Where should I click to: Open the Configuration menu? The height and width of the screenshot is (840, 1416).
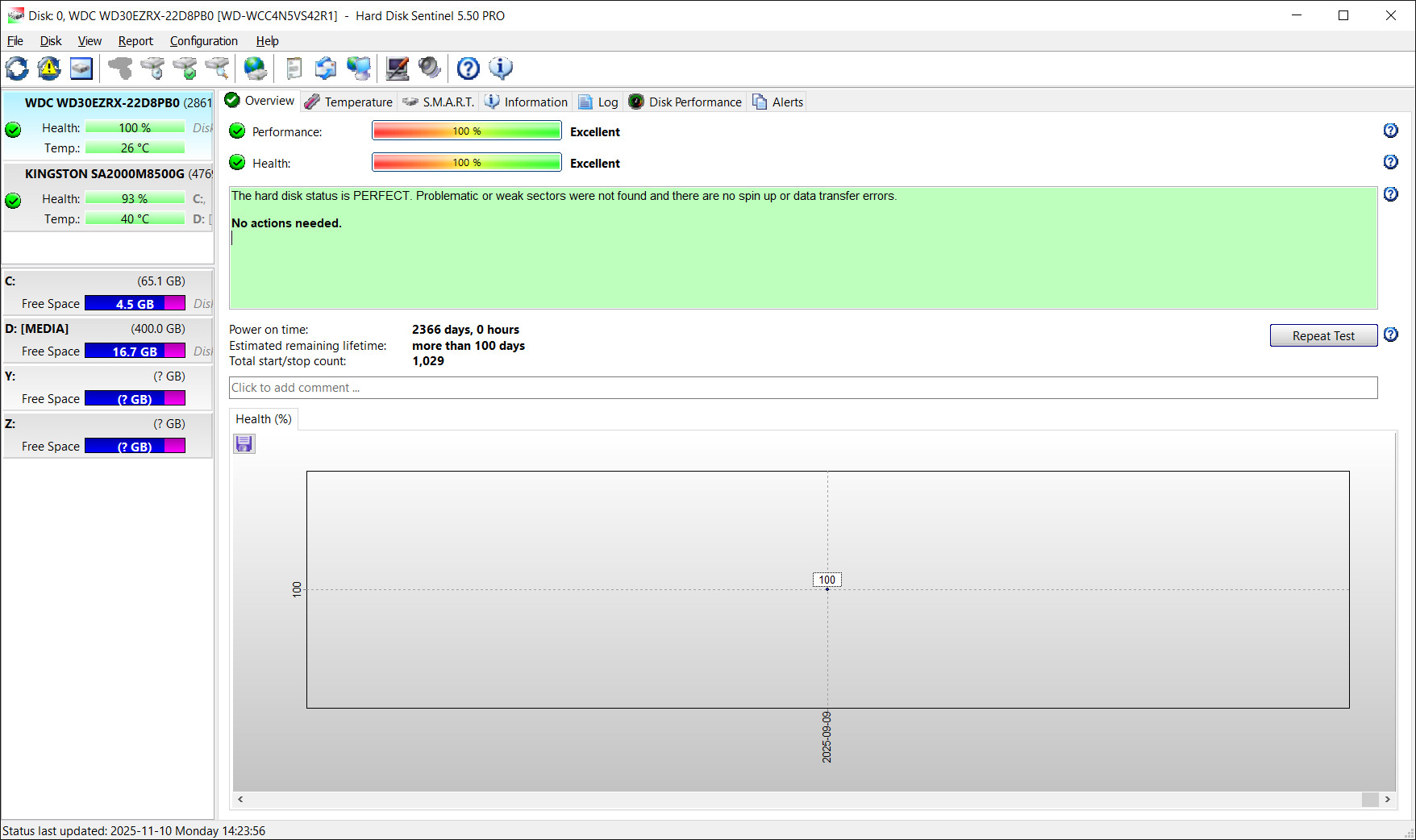click(204, 41)
